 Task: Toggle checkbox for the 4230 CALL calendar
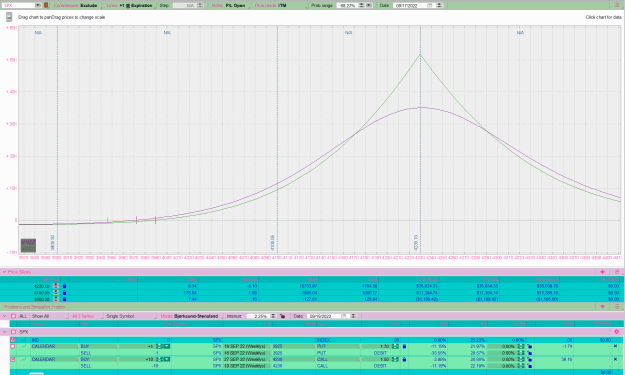pyautogui.click(x=13, y=359)
